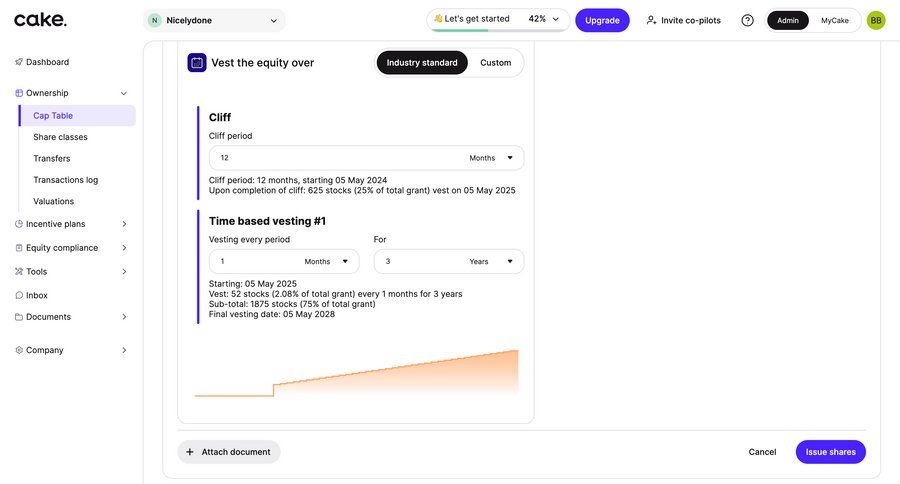Open Share classes in sidebar
Screen dimensions: 900x484
point(60,137)
